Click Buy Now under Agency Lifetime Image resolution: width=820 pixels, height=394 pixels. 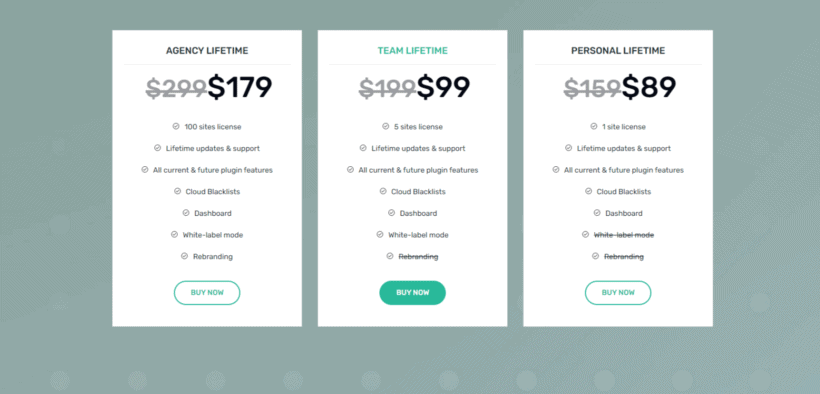(207, 293)
